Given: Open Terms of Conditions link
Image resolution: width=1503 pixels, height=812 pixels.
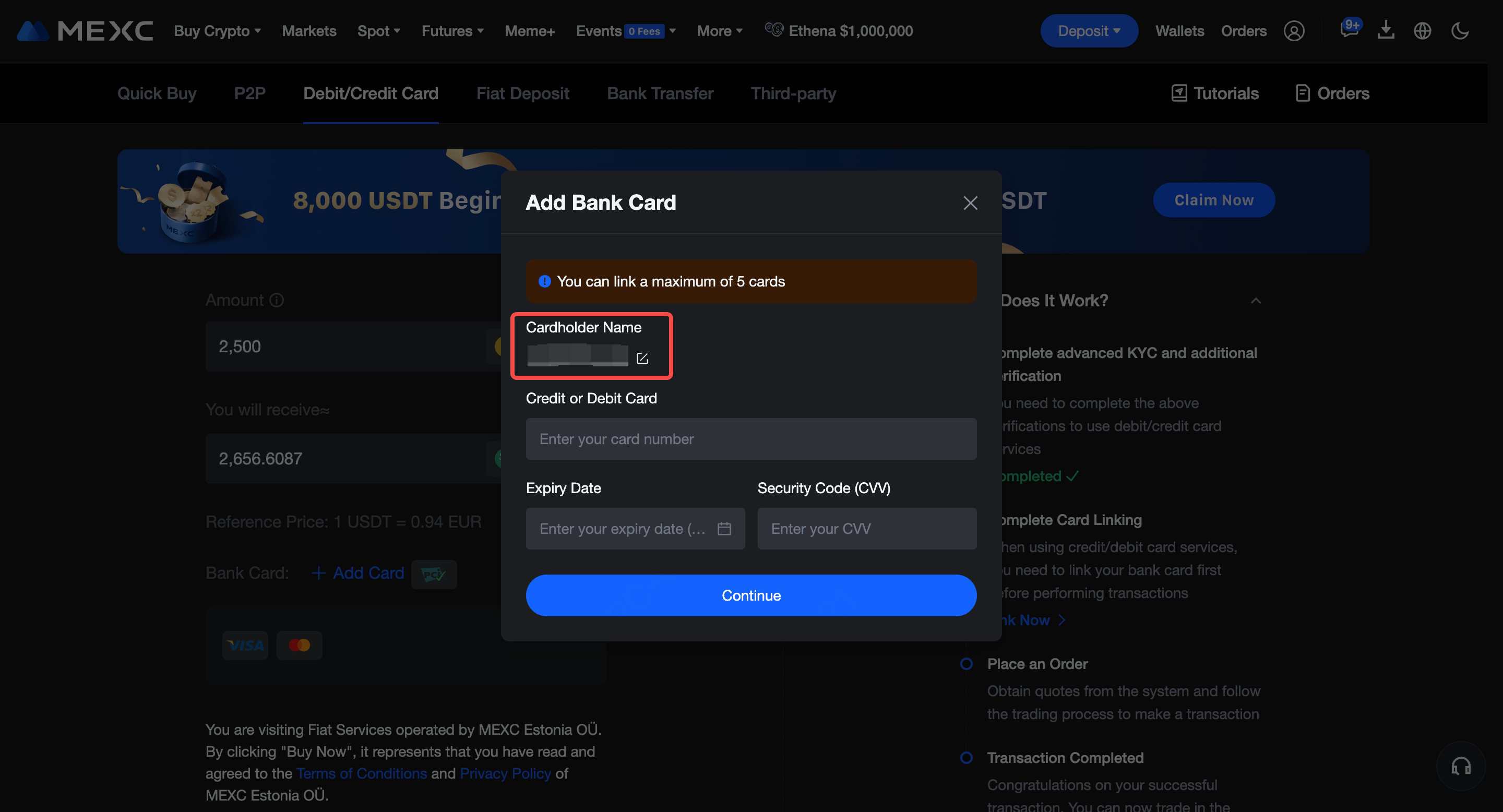Looking at the screenshot, I should point(362,773).
